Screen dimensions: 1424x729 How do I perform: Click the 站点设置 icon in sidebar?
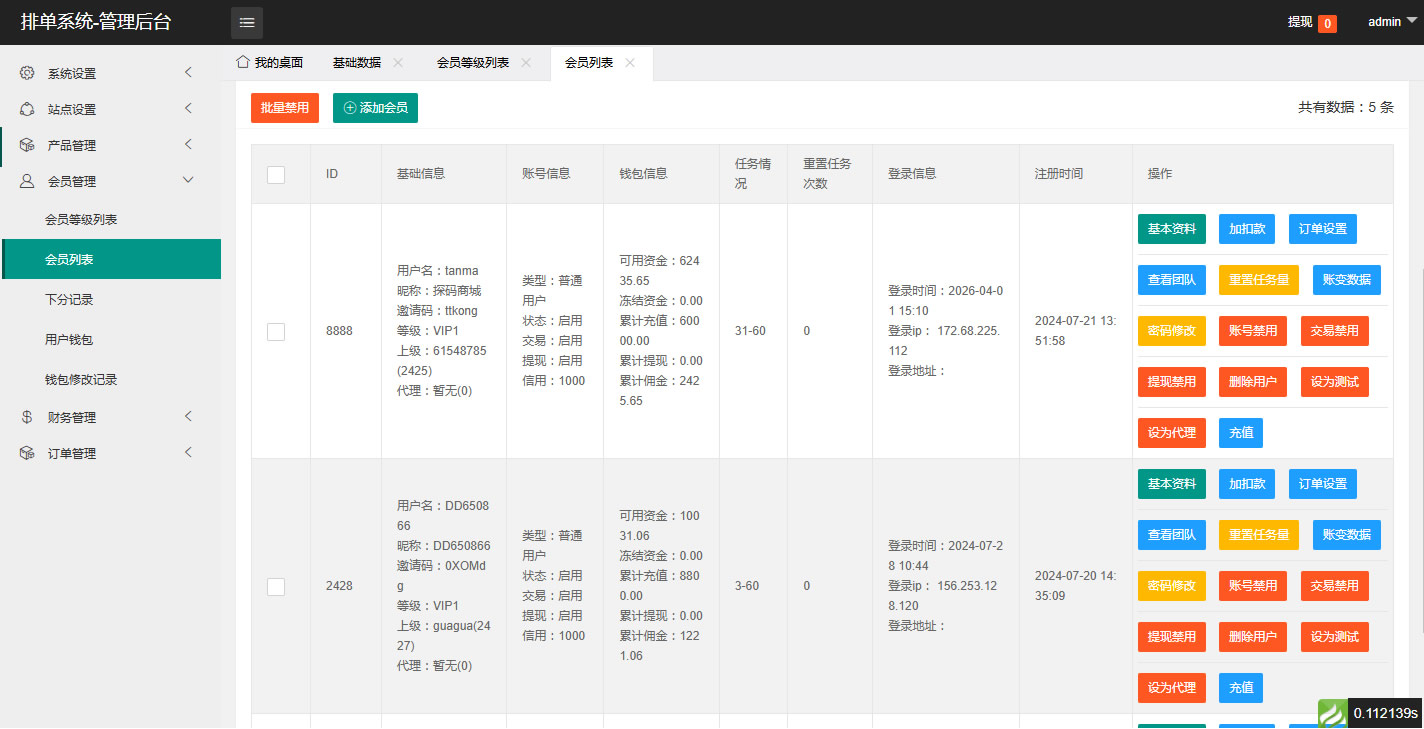click(x=28, y=109)
